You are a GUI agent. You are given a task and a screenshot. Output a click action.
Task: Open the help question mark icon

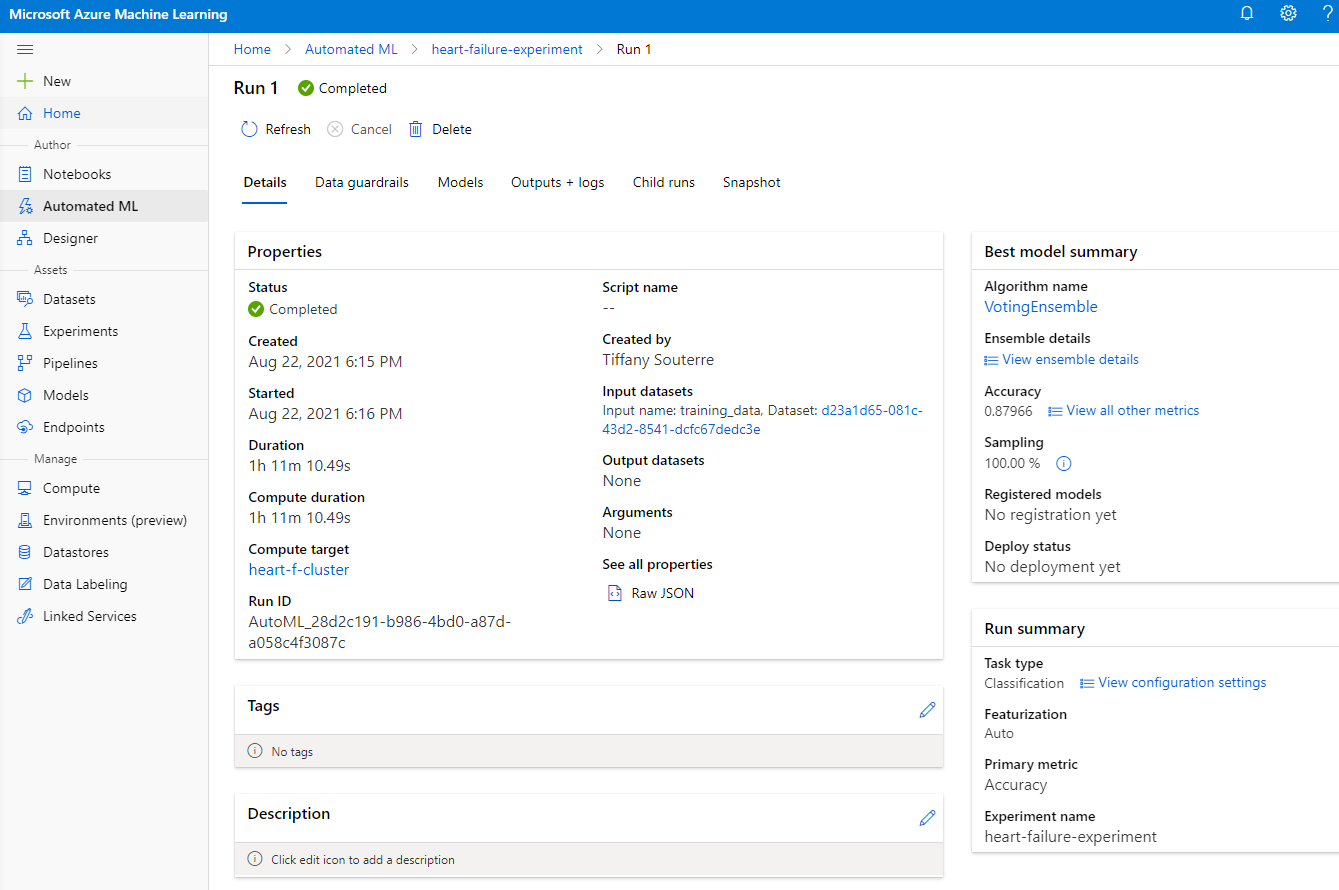[1327, 14]
